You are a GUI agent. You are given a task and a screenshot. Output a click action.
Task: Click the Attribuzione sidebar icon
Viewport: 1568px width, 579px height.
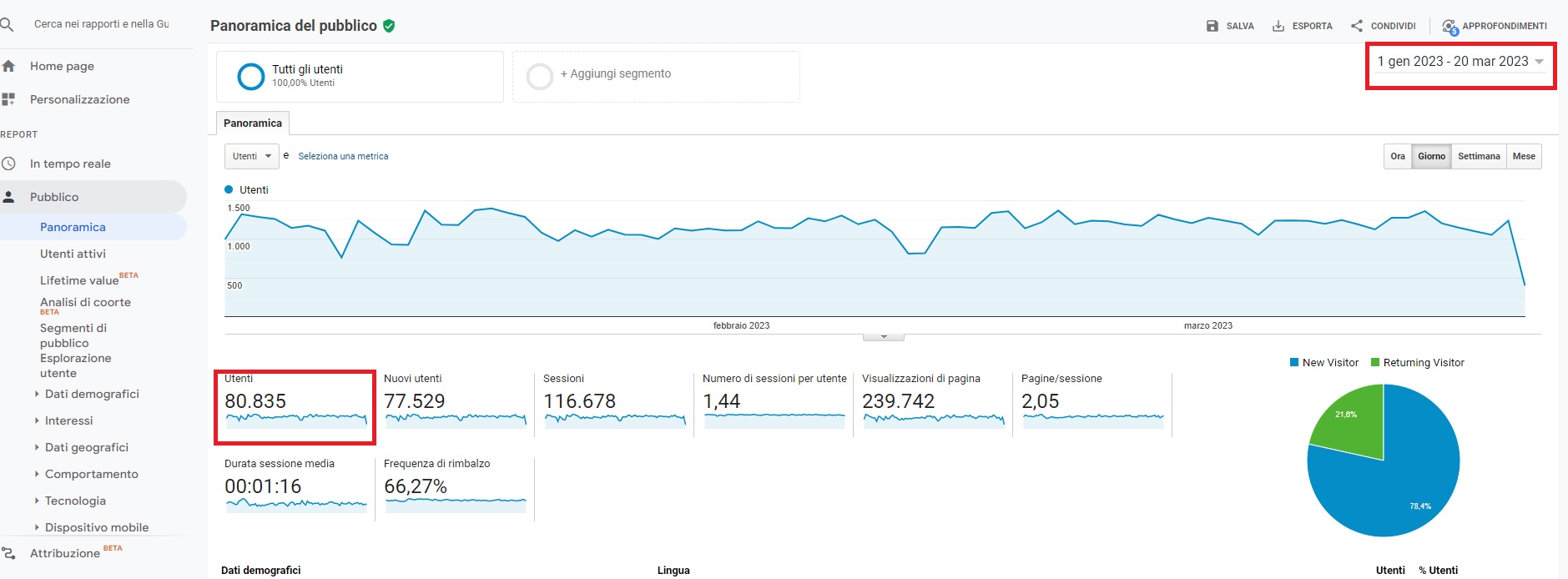8,553
